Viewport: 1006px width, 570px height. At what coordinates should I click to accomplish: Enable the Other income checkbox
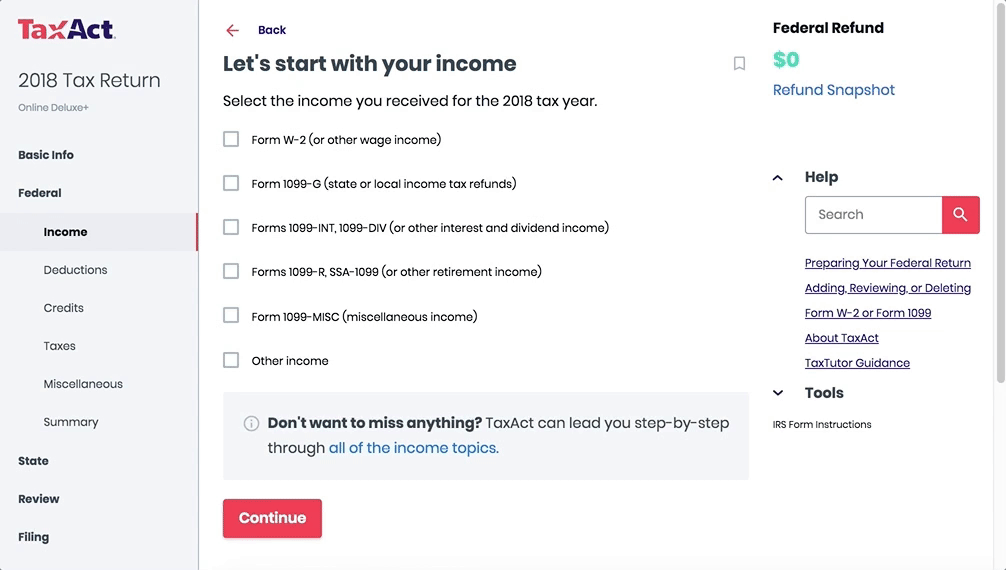(231, 360)
